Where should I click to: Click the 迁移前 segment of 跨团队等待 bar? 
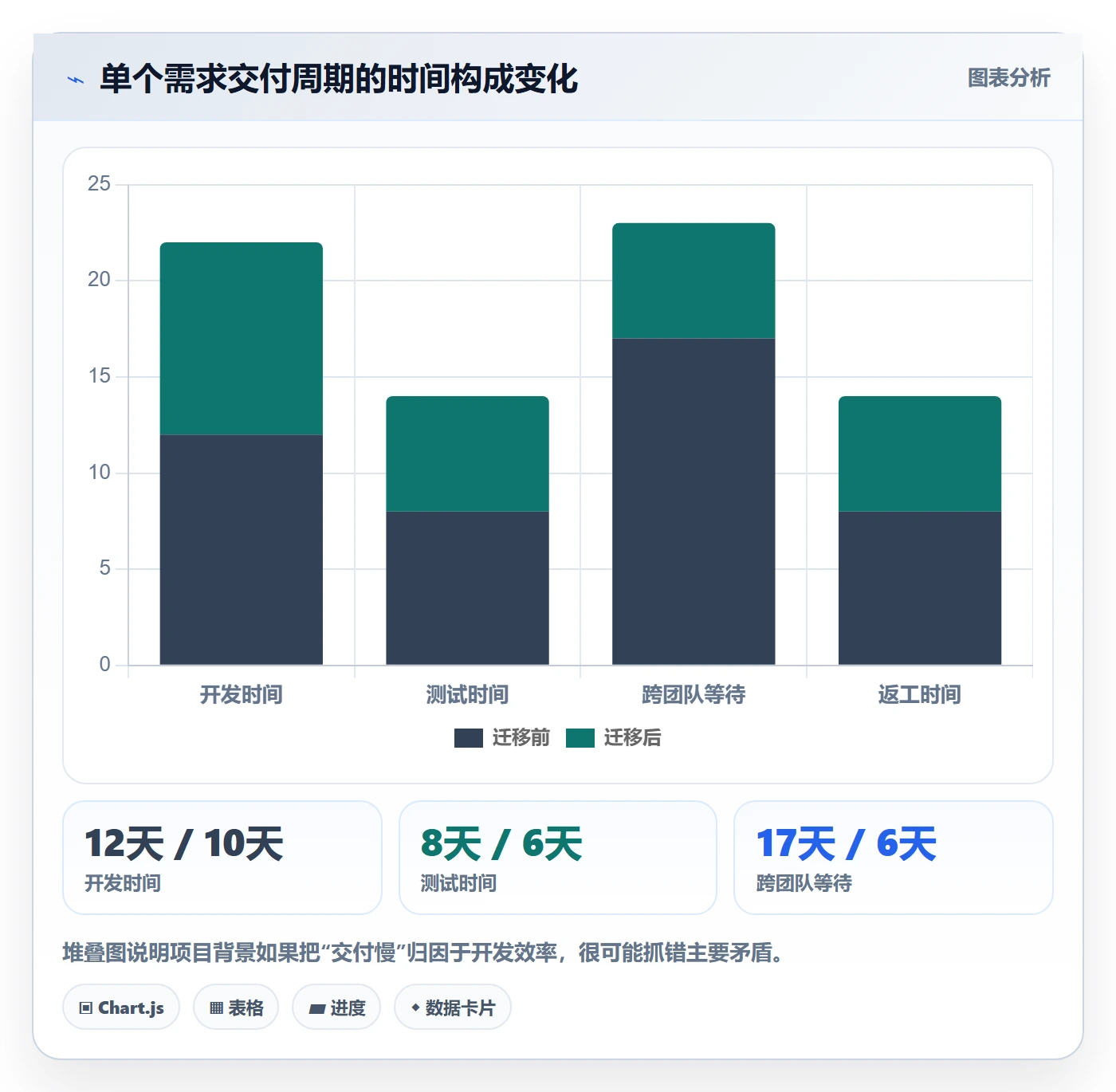694,501
